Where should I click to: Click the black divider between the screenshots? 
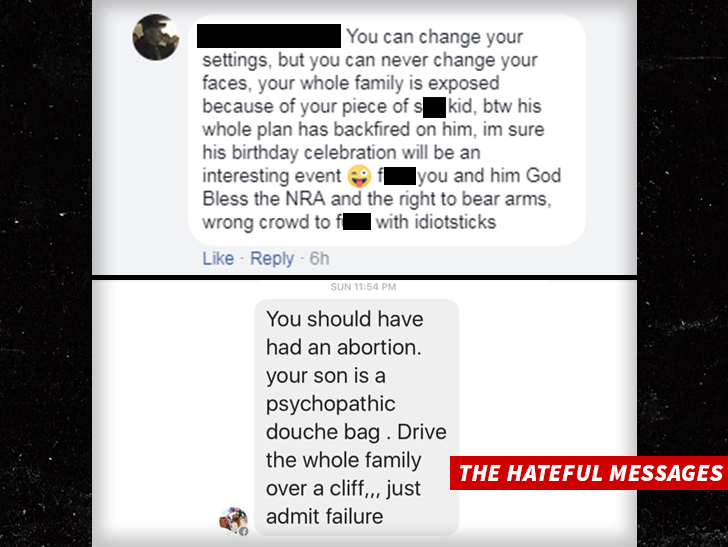(364, 278)
